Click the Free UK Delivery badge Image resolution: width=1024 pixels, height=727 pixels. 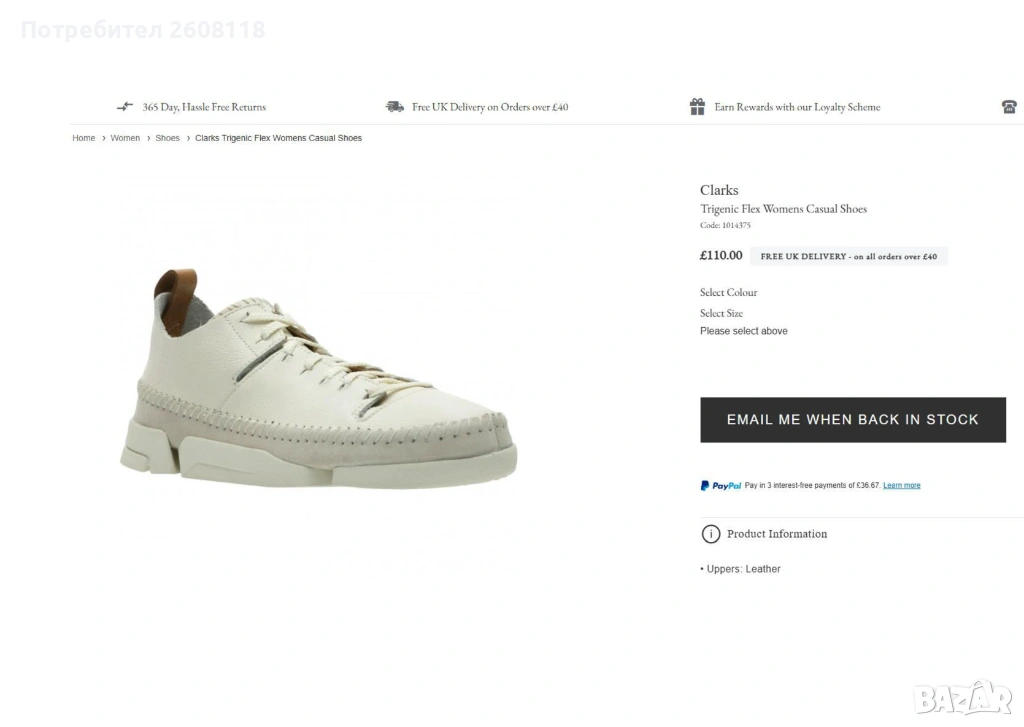(x=848, y=257)
